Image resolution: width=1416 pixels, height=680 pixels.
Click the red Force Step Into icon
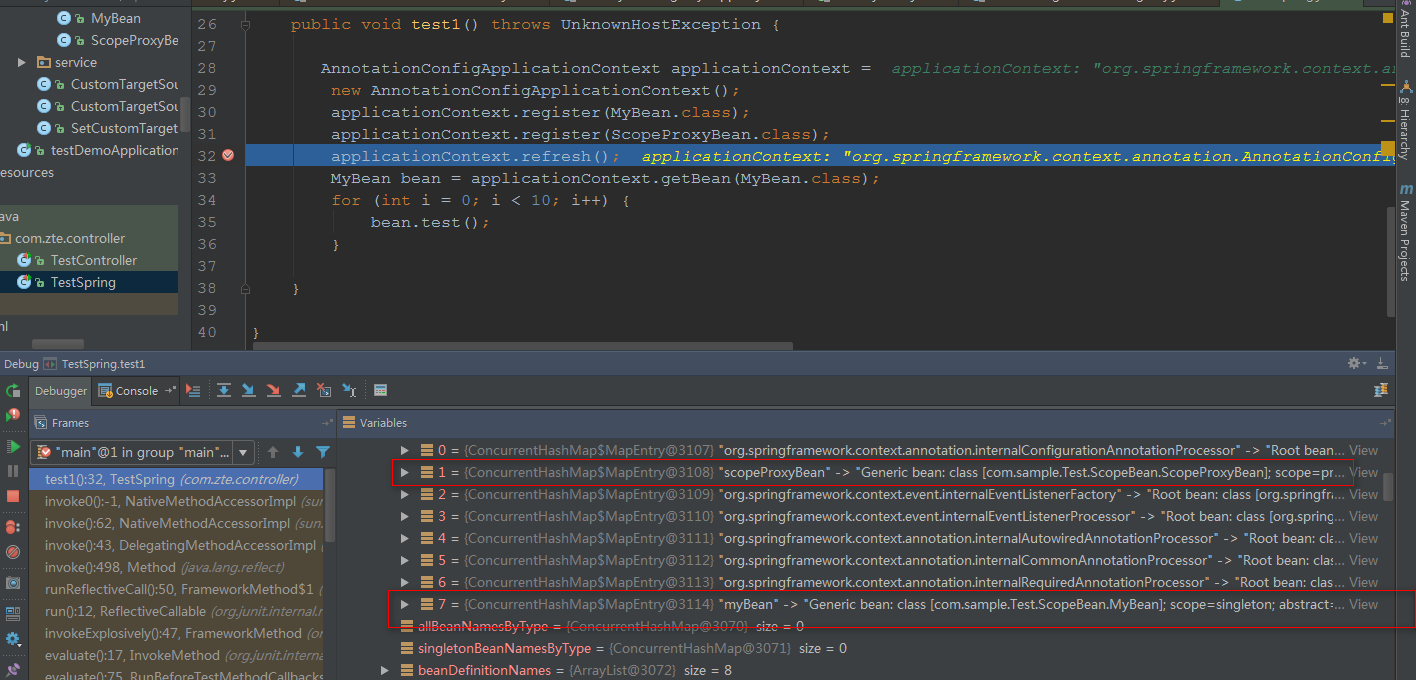pyautogui.click(x=273, y=390)
